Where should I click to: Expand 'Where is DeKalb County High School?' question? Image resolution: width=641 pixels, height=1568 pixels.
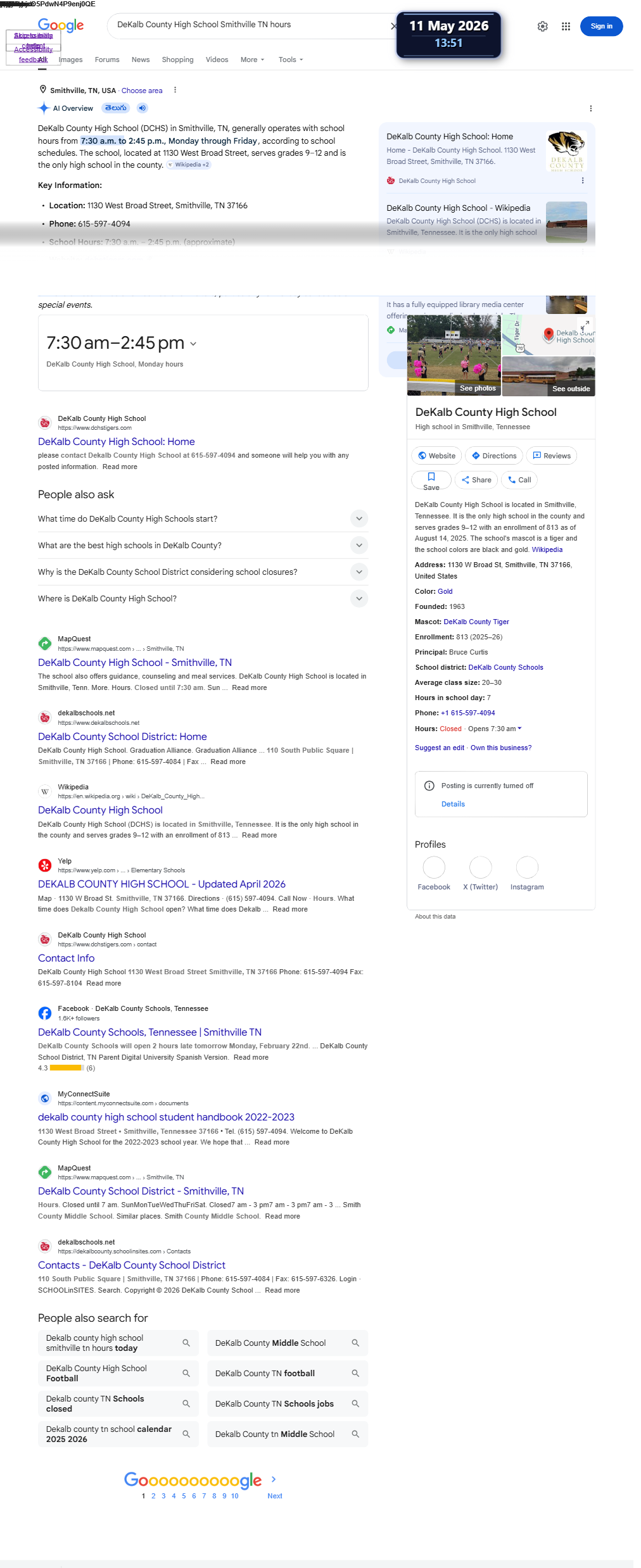pos(203,598)
